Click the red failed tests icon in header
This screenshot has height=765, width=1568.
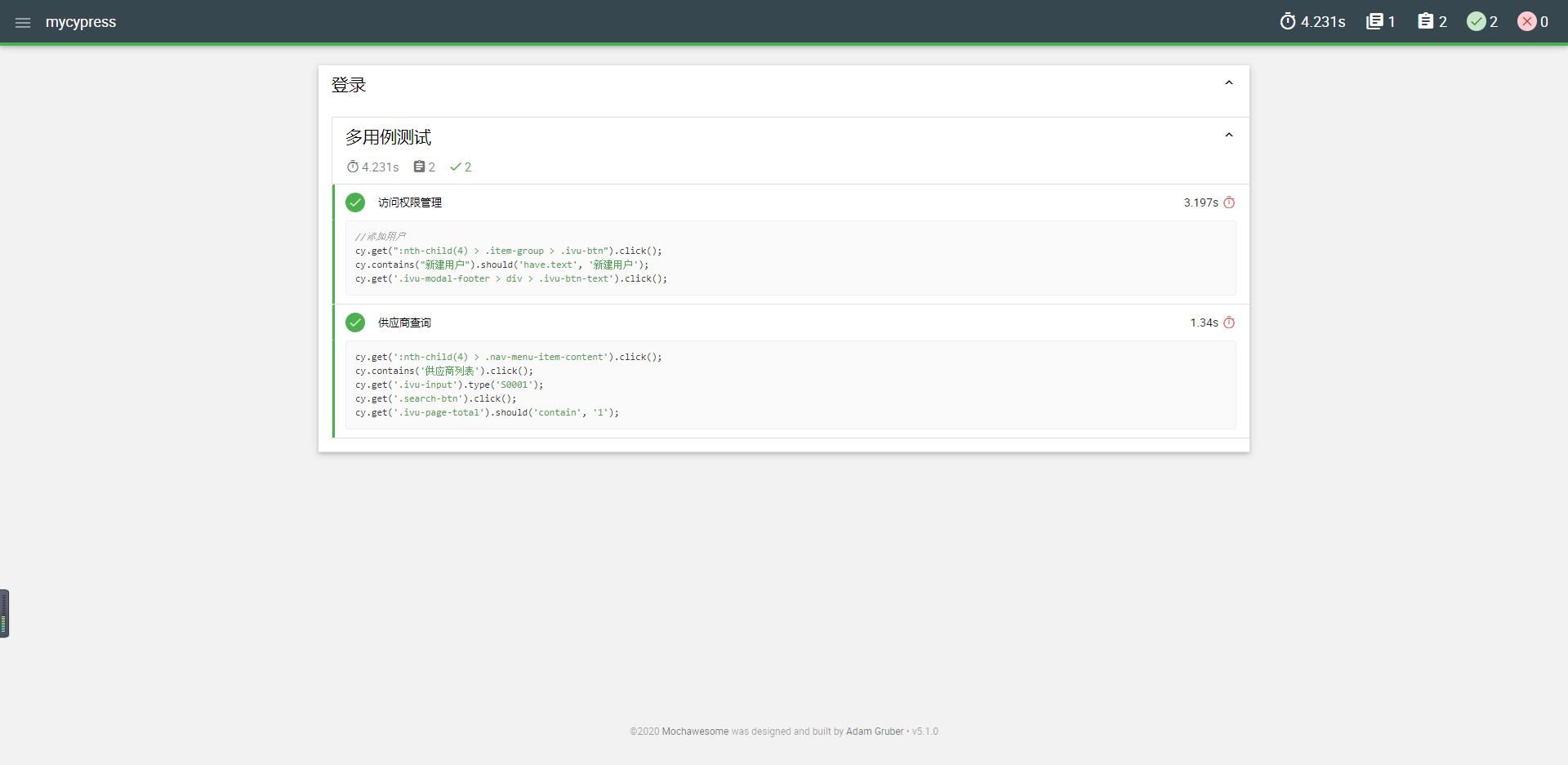coord(1527,21)
